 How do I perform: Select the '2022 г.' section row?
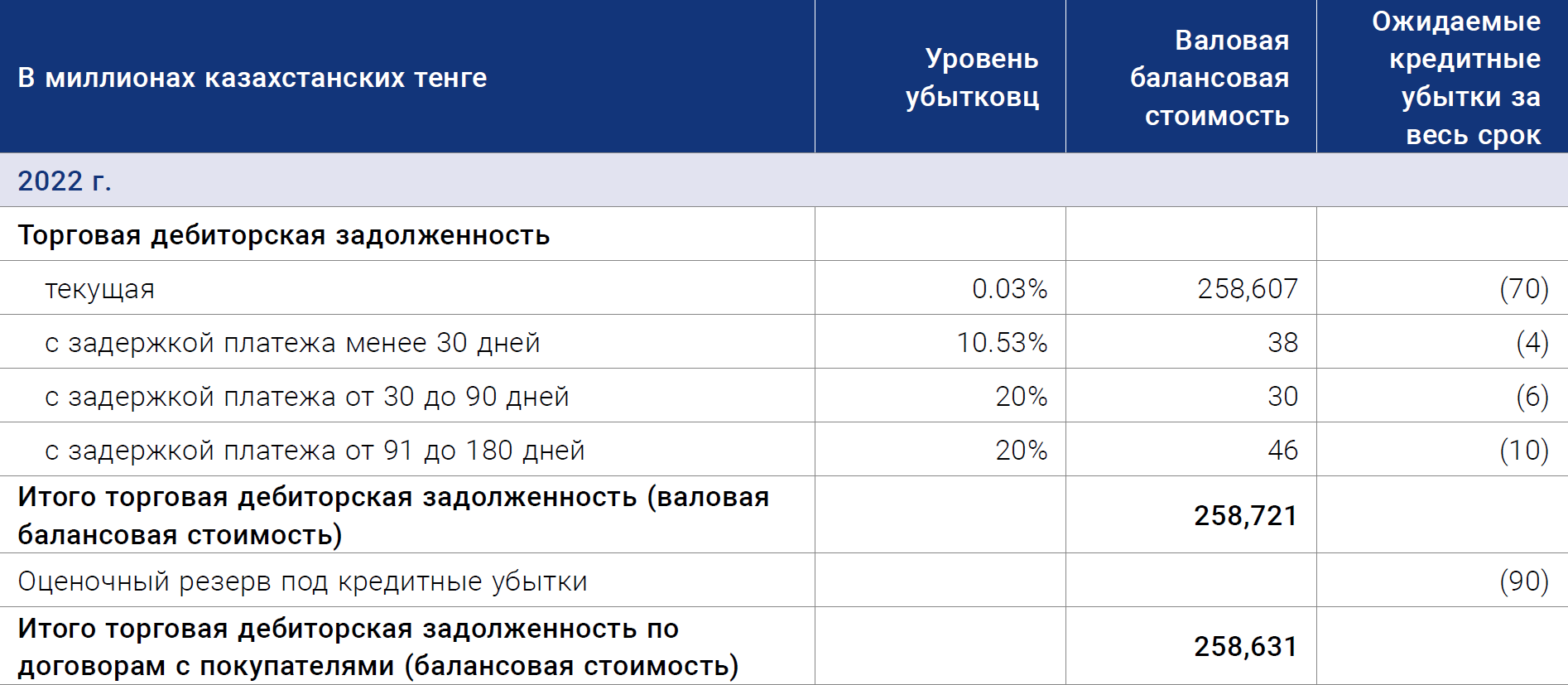(784, 180)
